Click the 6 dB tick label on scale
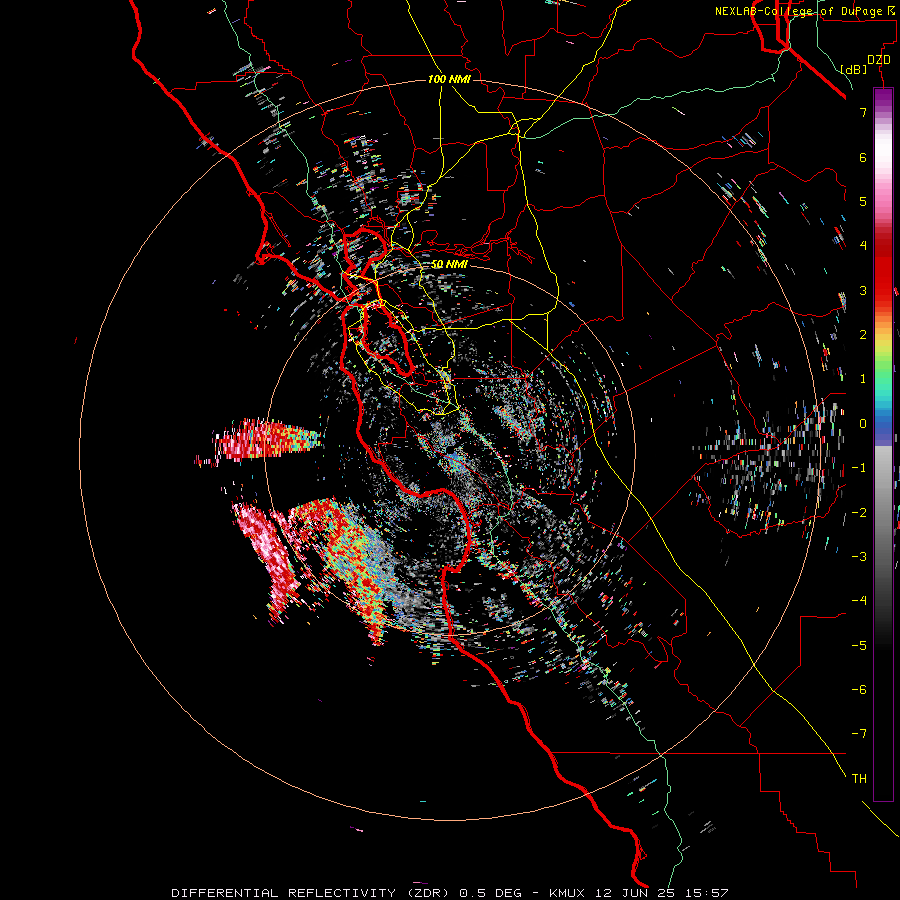The image size is (900, 900). click(x=863, y=157)
